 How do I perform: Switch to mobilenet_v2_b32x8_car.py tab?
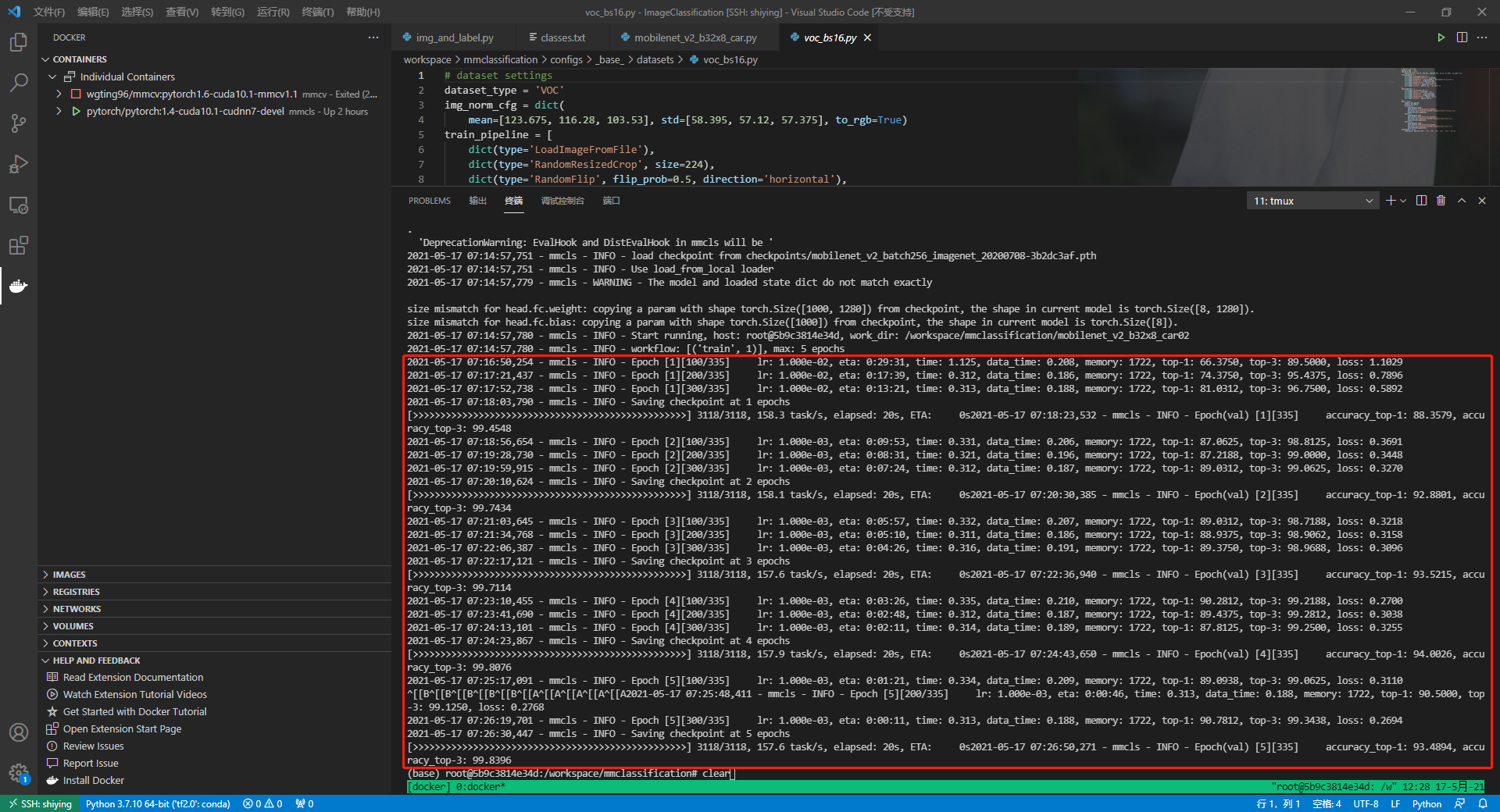click(695, 37)
